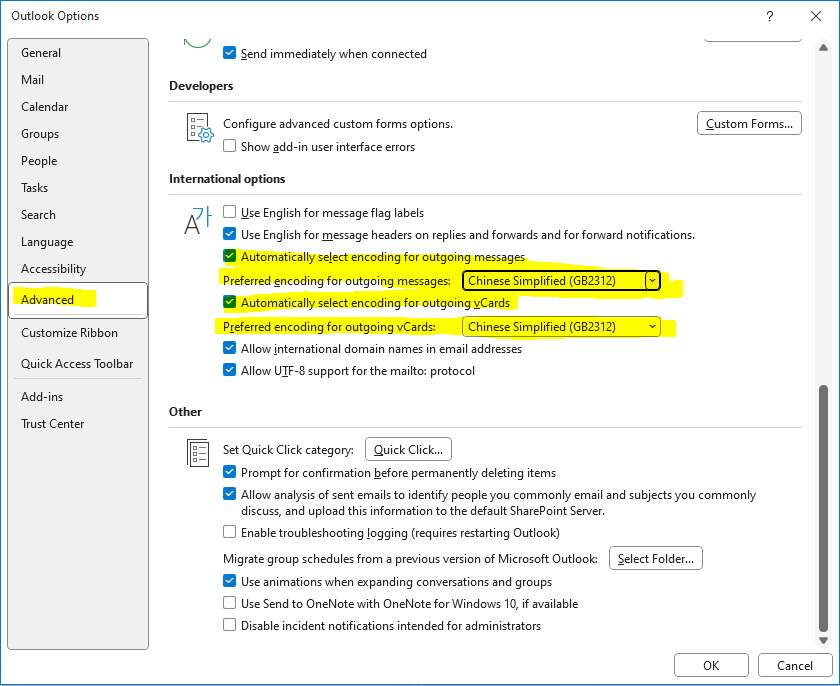Screen dimensions: 840x686
Task: Enable Use Send to OneNote with OneNote
Action: tap(229, 604)
